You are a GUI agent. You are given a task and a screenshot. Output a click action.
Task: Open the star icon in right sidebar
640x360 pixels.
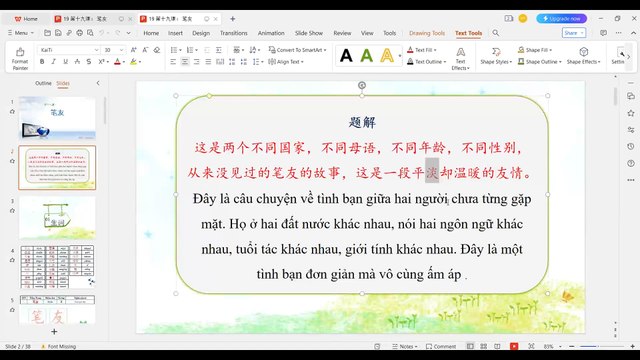pos(631,113)
